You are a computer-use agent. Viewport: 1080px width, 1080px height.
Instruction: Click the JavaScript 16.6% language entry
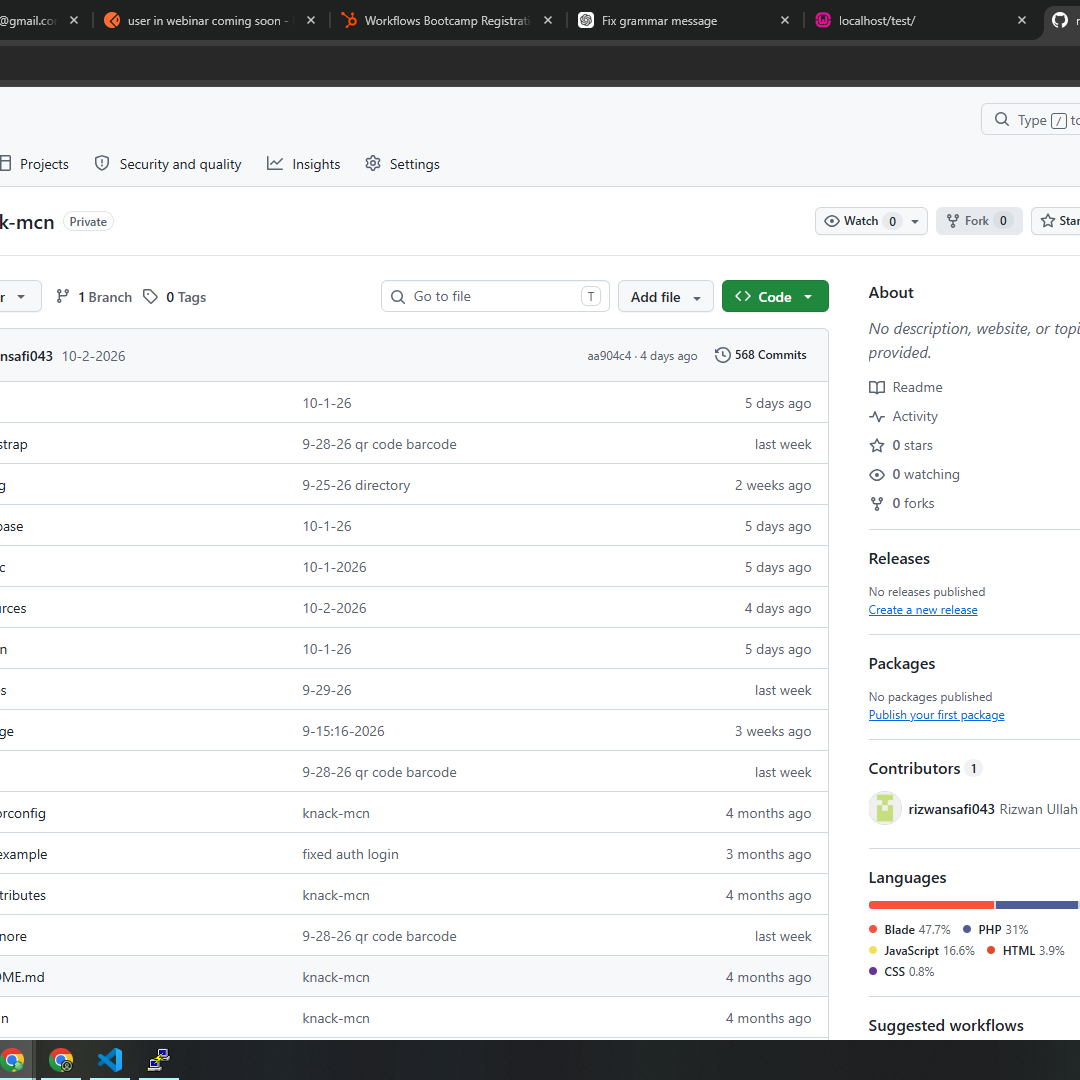point(922,951)
